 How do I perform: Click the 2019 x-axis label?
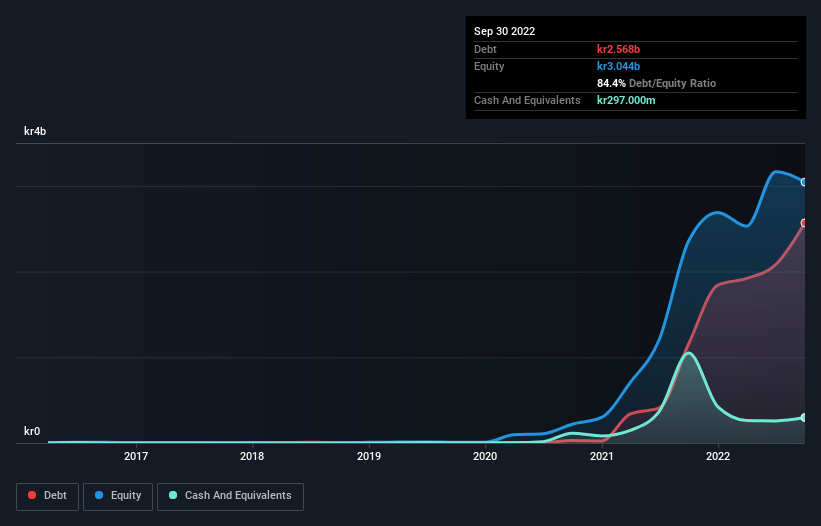click(369, 456)
